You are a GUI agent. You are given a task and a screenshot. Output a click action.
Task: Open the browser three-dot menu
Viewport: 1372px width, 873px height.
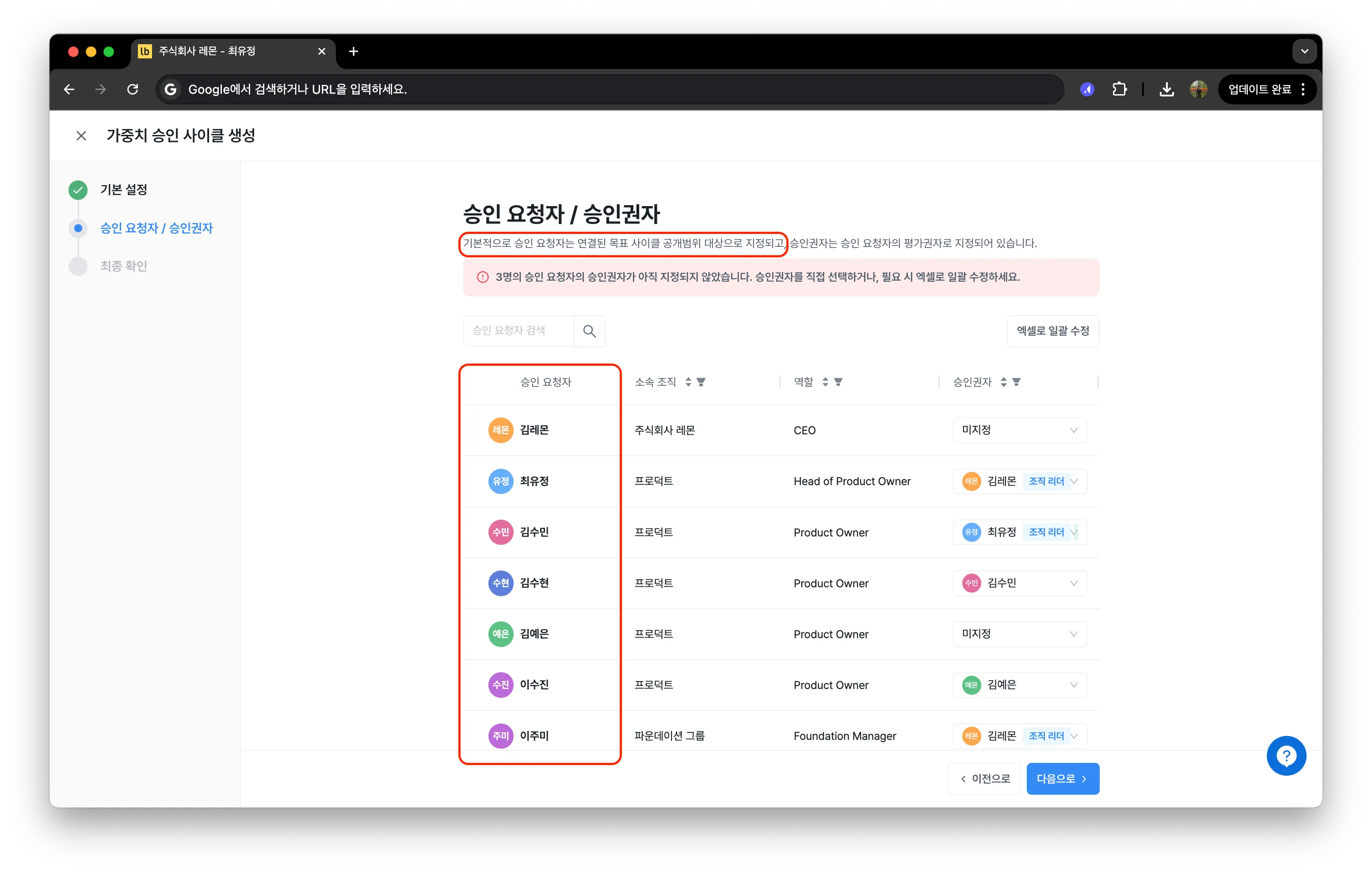(x=1303, y=89)
